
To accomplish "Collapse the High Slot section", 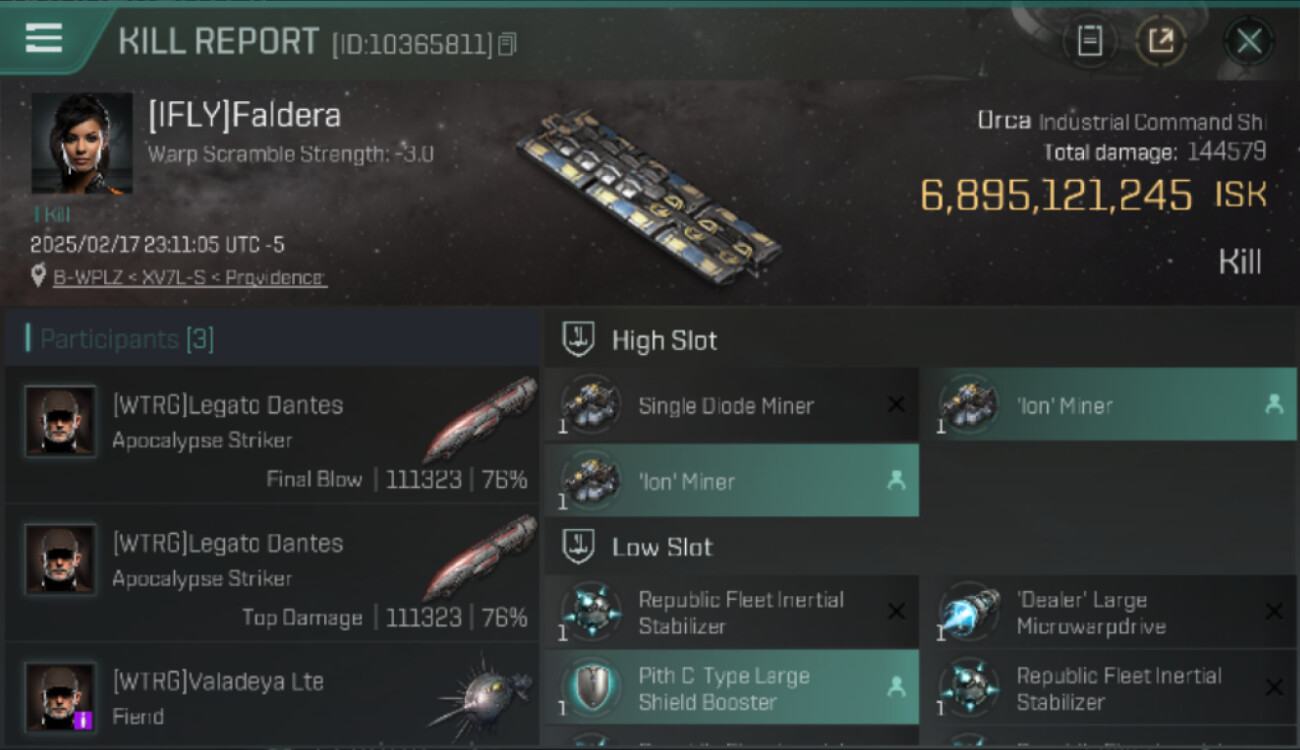I will (921, 340).
